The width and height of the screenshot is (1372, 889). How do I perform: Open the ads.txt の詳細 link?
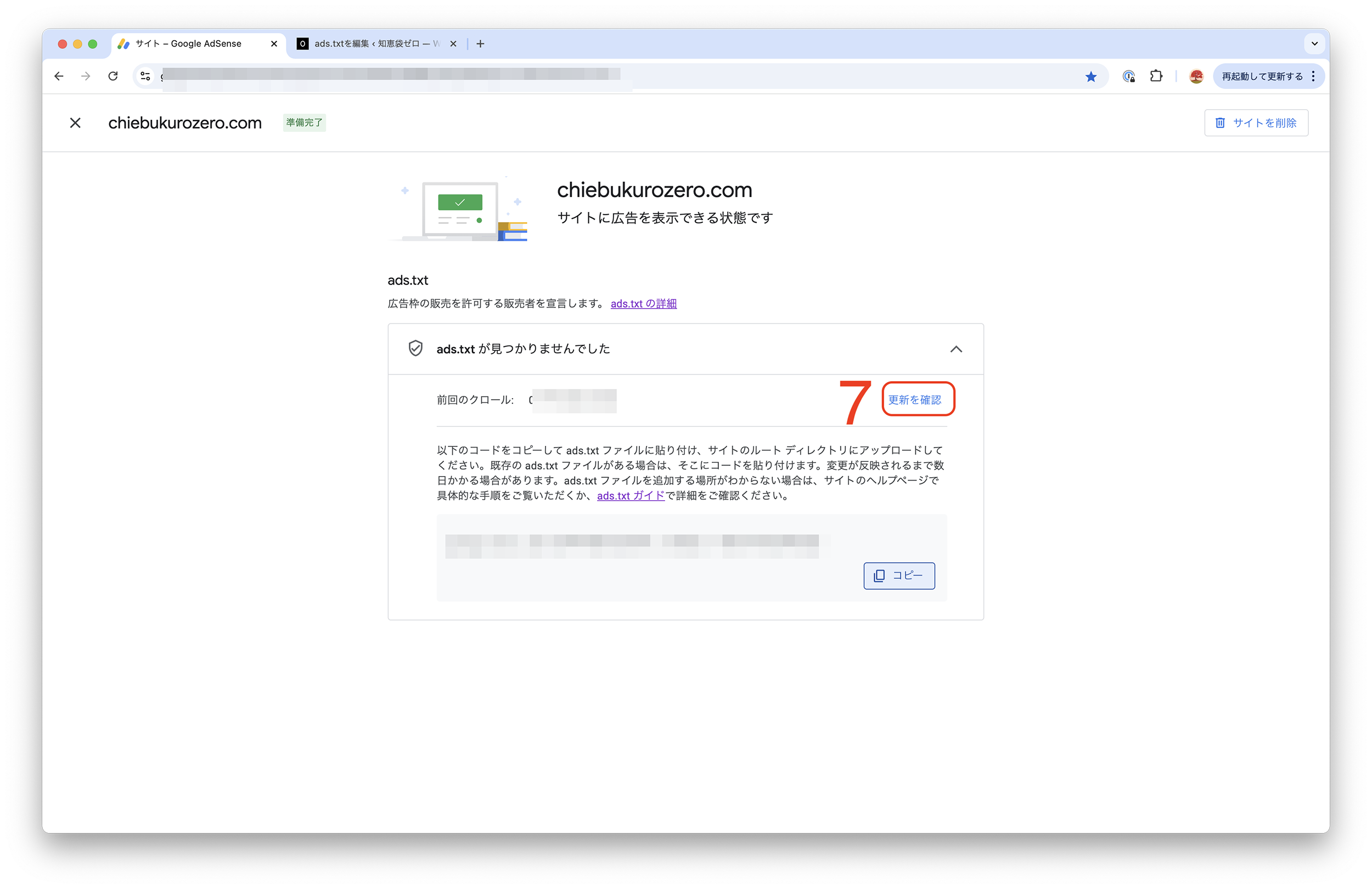[643, 304]
